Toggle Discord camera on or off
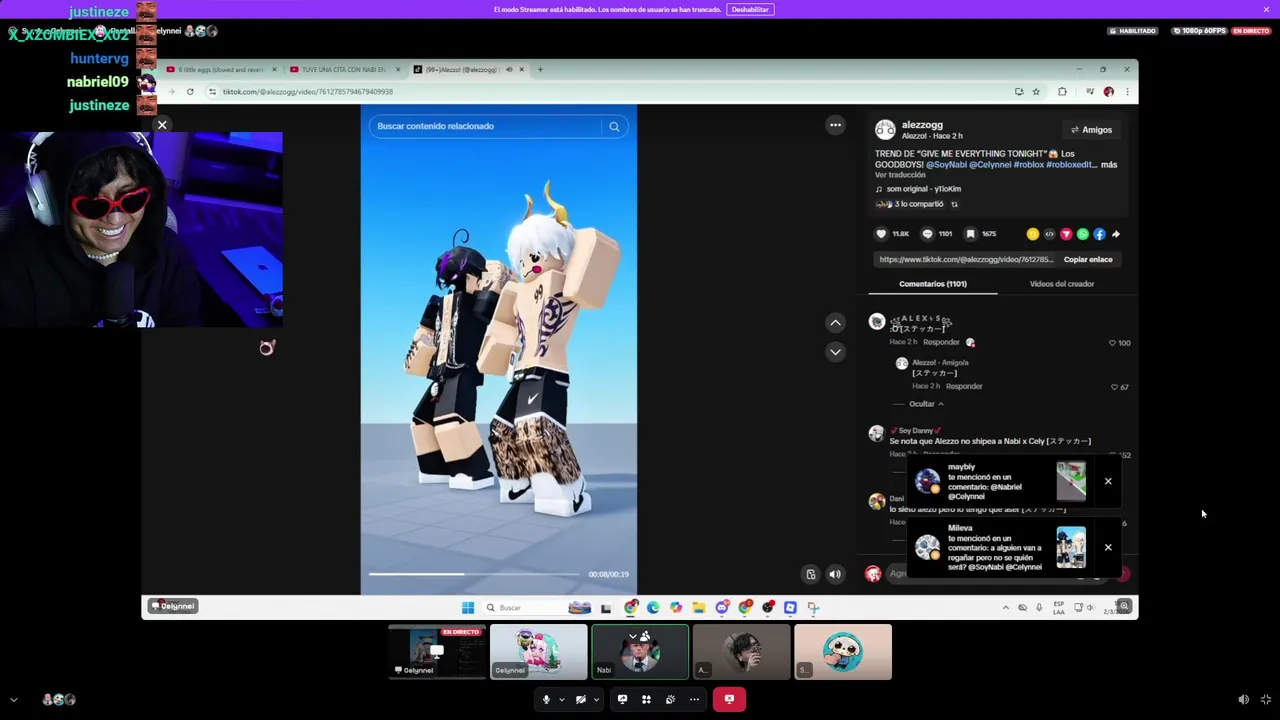Image resolution: width=1280 pixels, height=720 pixels. pos(580,699)
